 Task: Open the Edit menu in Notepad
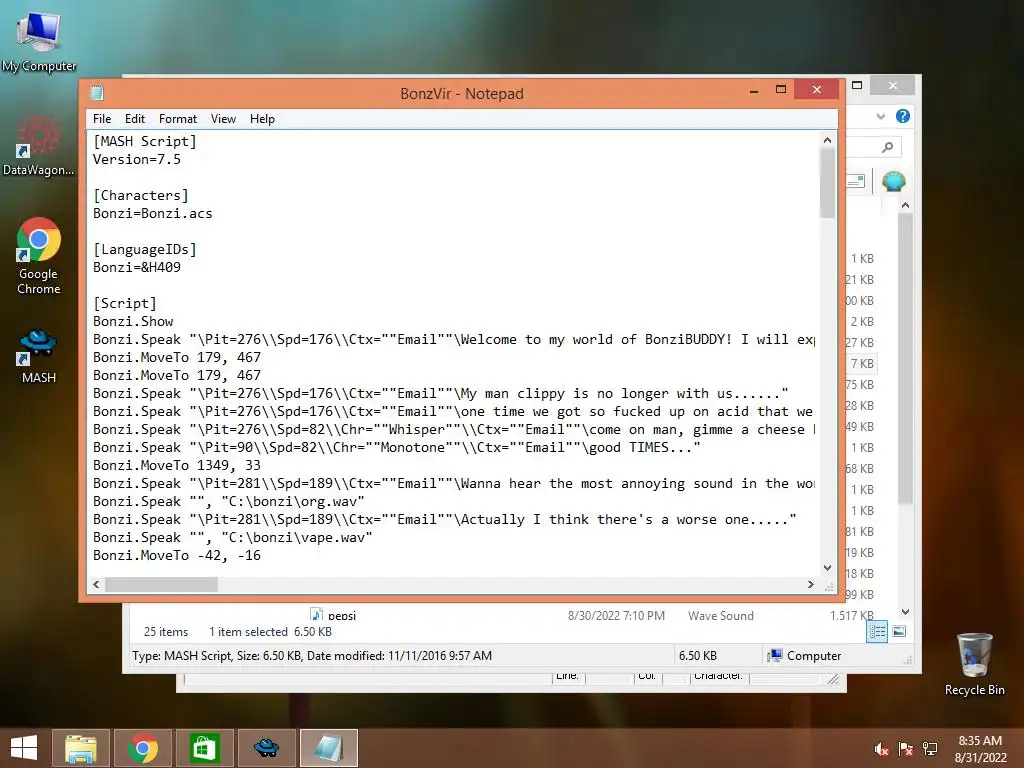coord(135,119)
